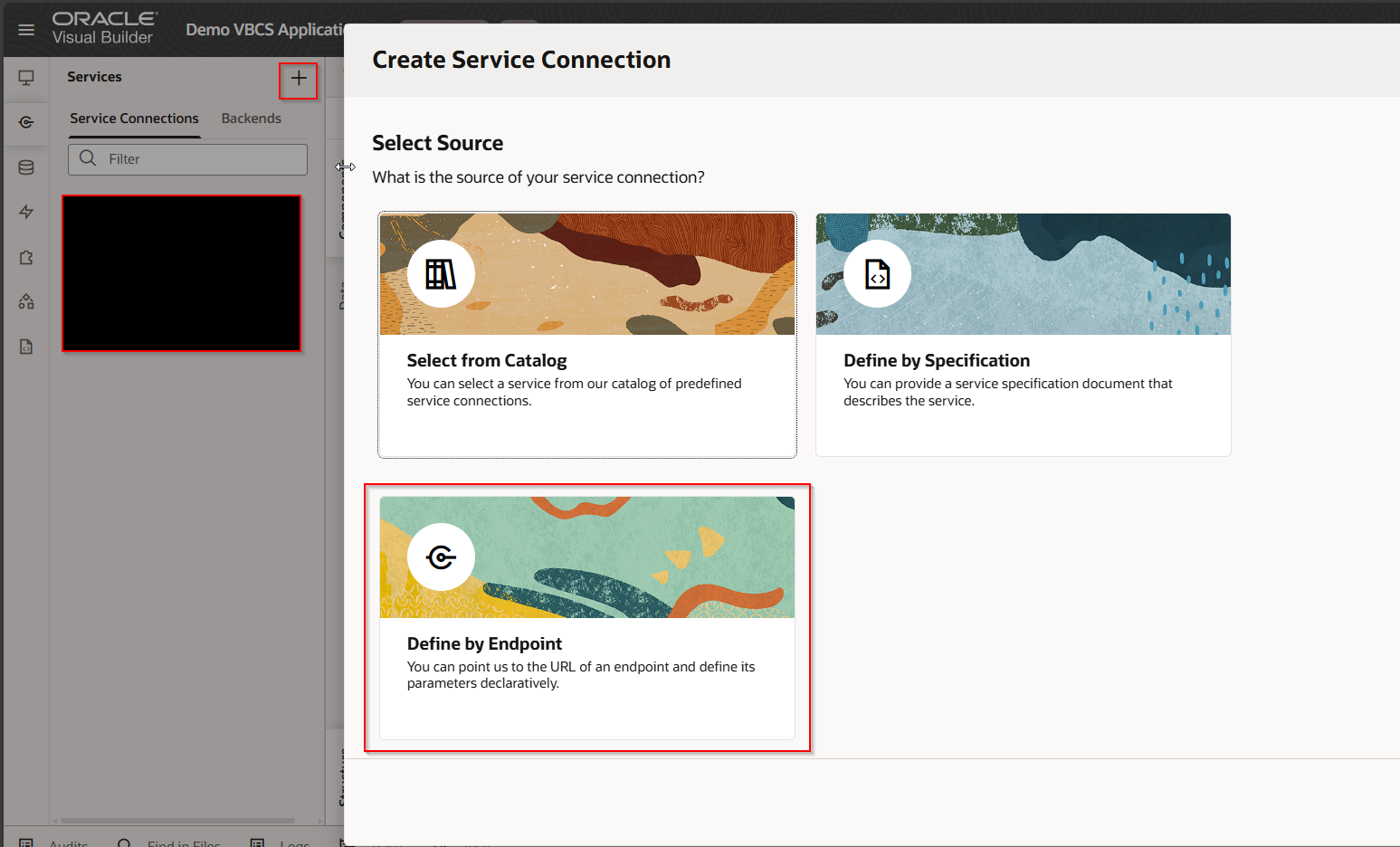This screenshot has height=847, width=1400.
Task: Choose the Define by Endpoint title
Action: point(484,643)
